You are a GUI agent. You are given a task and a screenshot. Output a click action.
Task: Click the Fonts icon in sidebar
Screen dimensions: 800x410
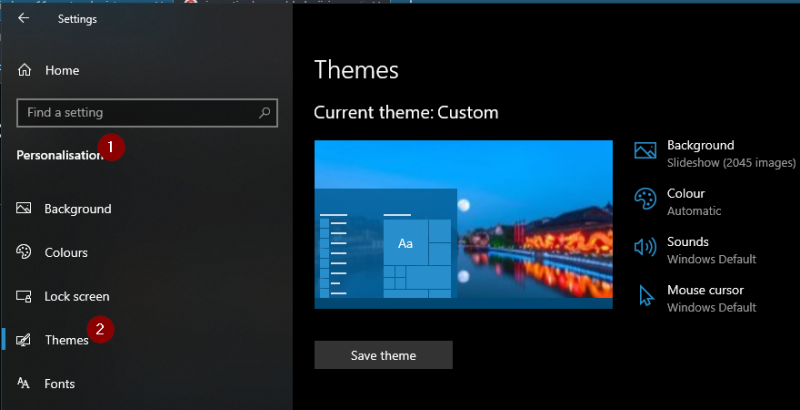(x=24, y=384)
